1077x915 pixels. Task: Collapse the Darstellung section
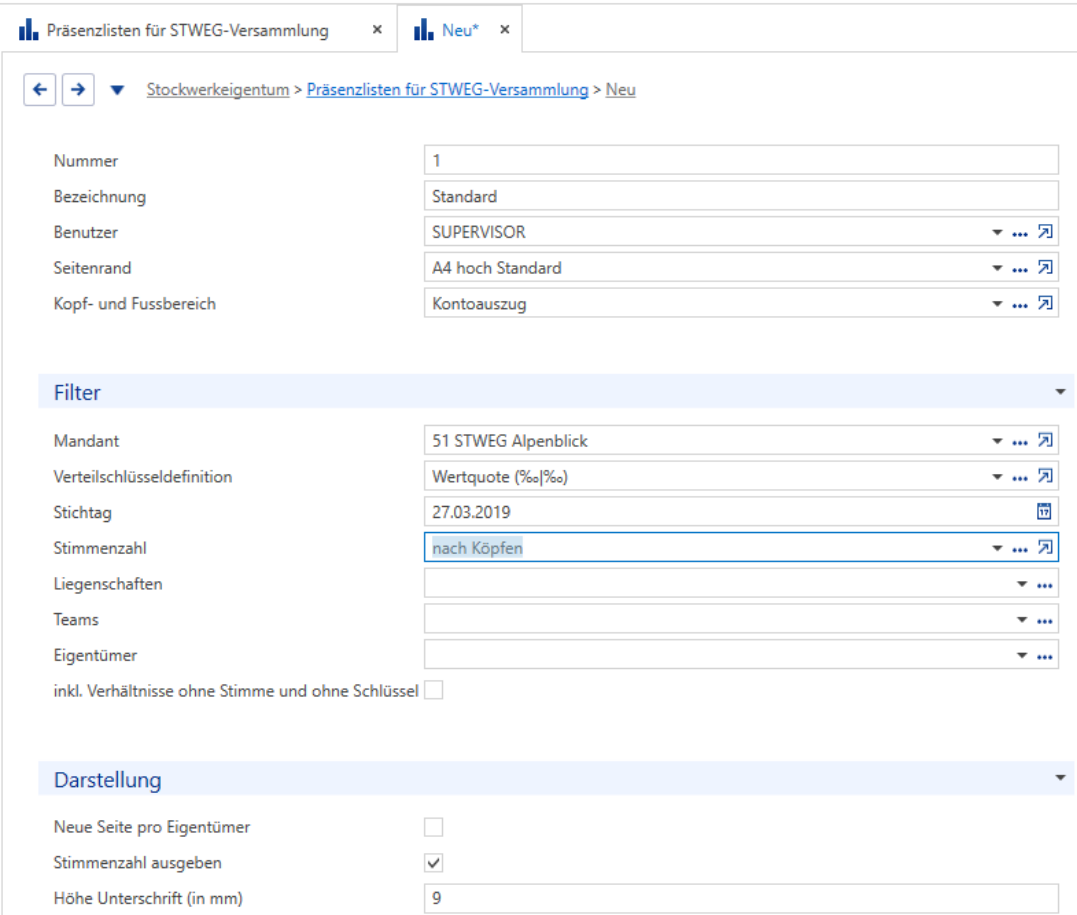(1061, 778)
